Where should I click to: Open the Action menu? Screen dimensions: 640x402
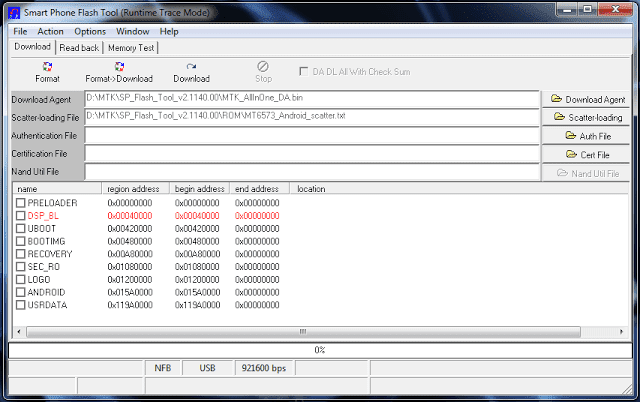coord(50,31)
